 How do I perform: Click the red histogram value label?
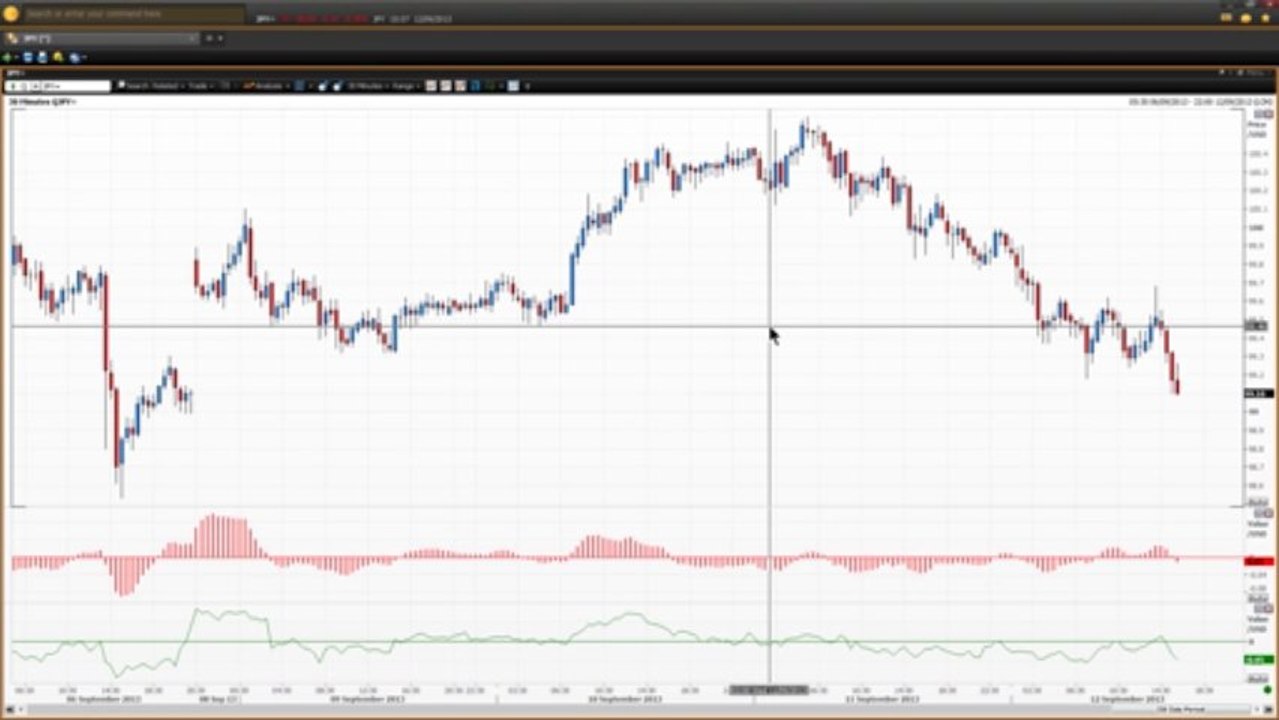1257,561
